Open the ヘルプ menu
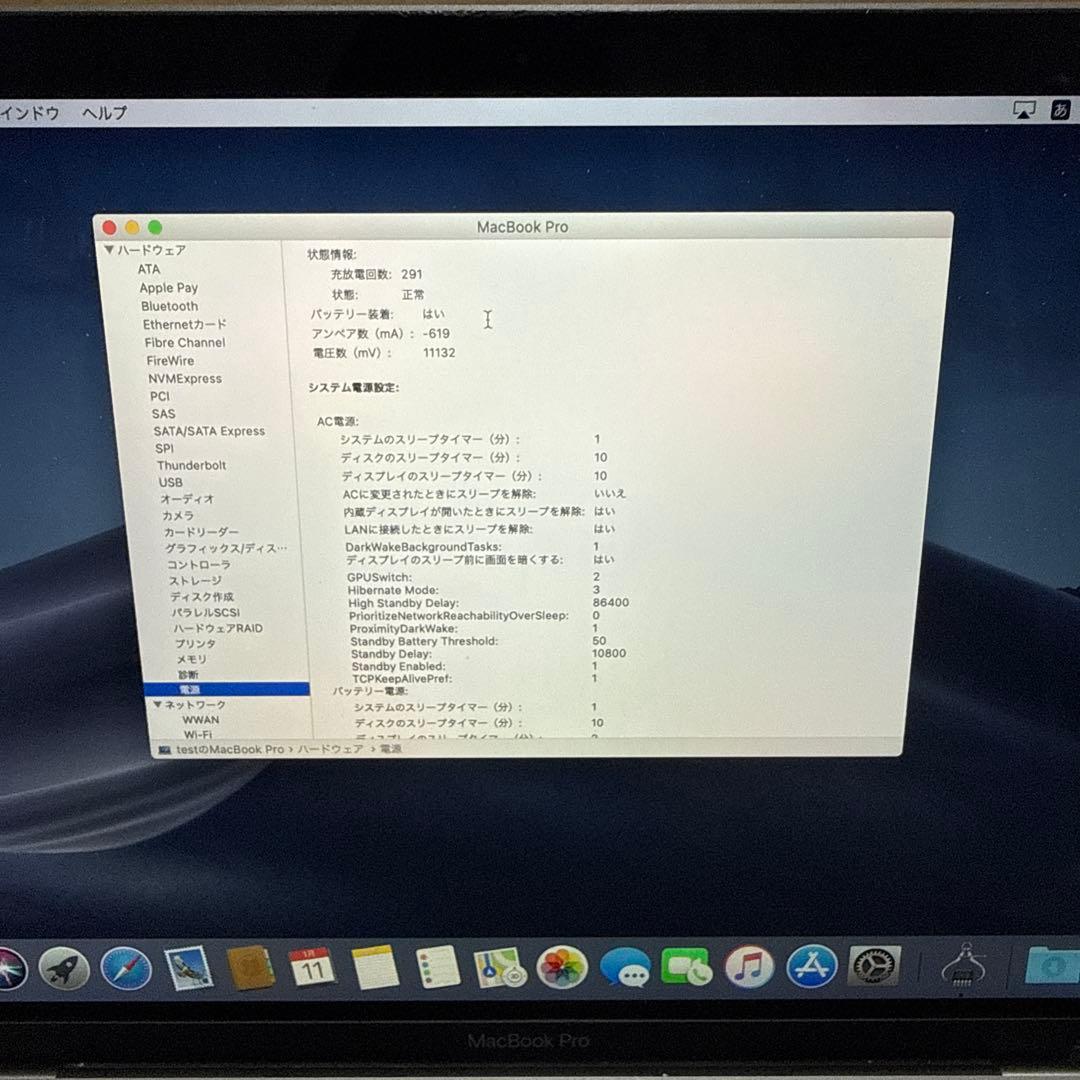This screenshot has width=1080, height=1080. [x=103, y=113]
